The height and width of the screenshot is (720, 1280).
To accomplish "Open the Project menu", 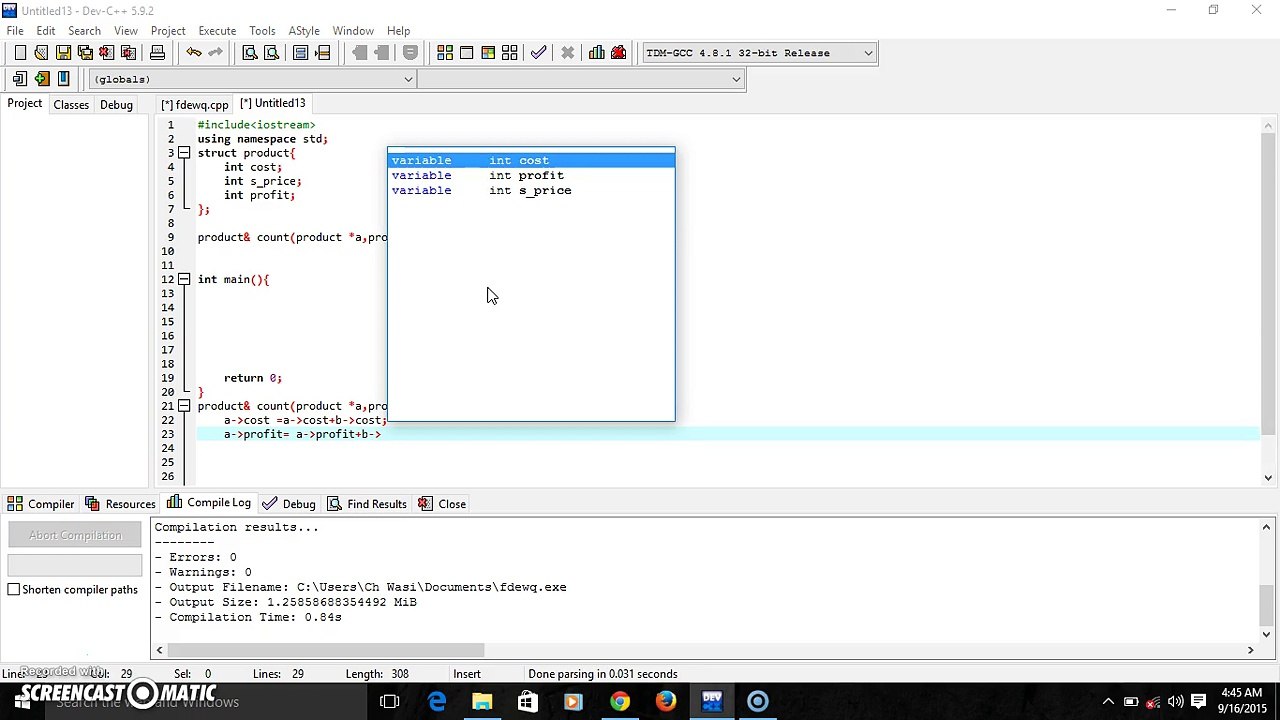I will [168, 31].
